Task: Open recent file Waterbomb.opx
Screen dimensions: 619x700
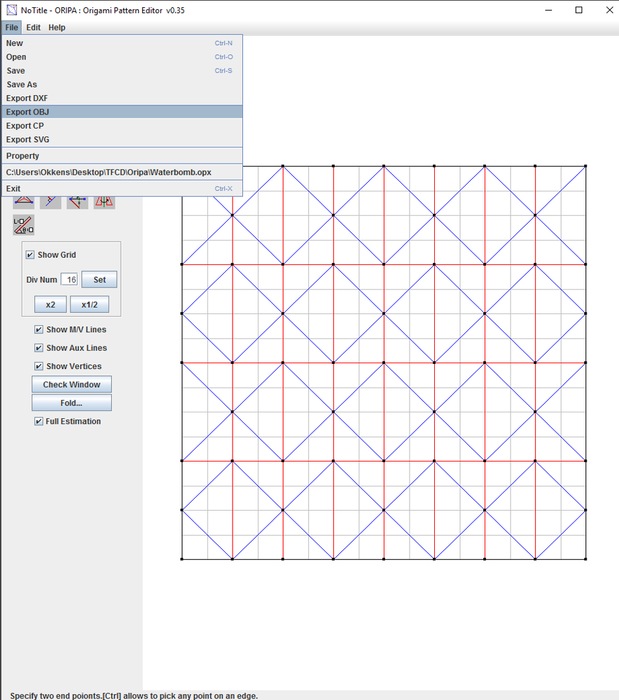Action: pyautogui.click(x=122, y=172)
